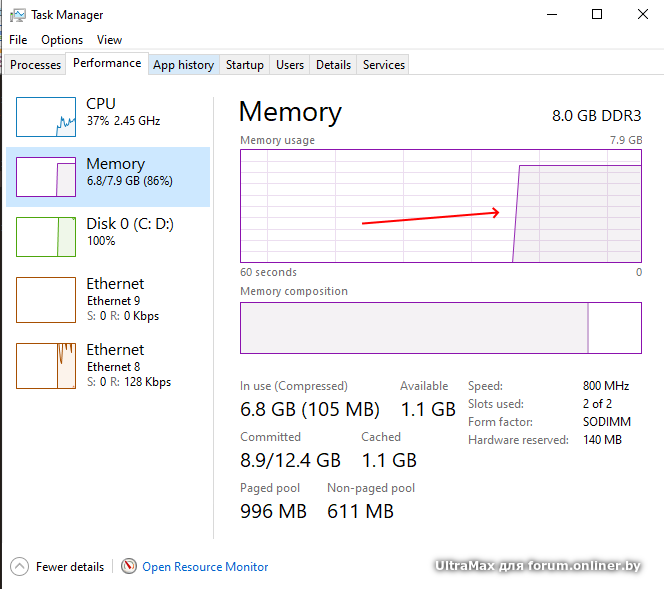
Task: Open the View menu
Action: click(x=109, y=40)
